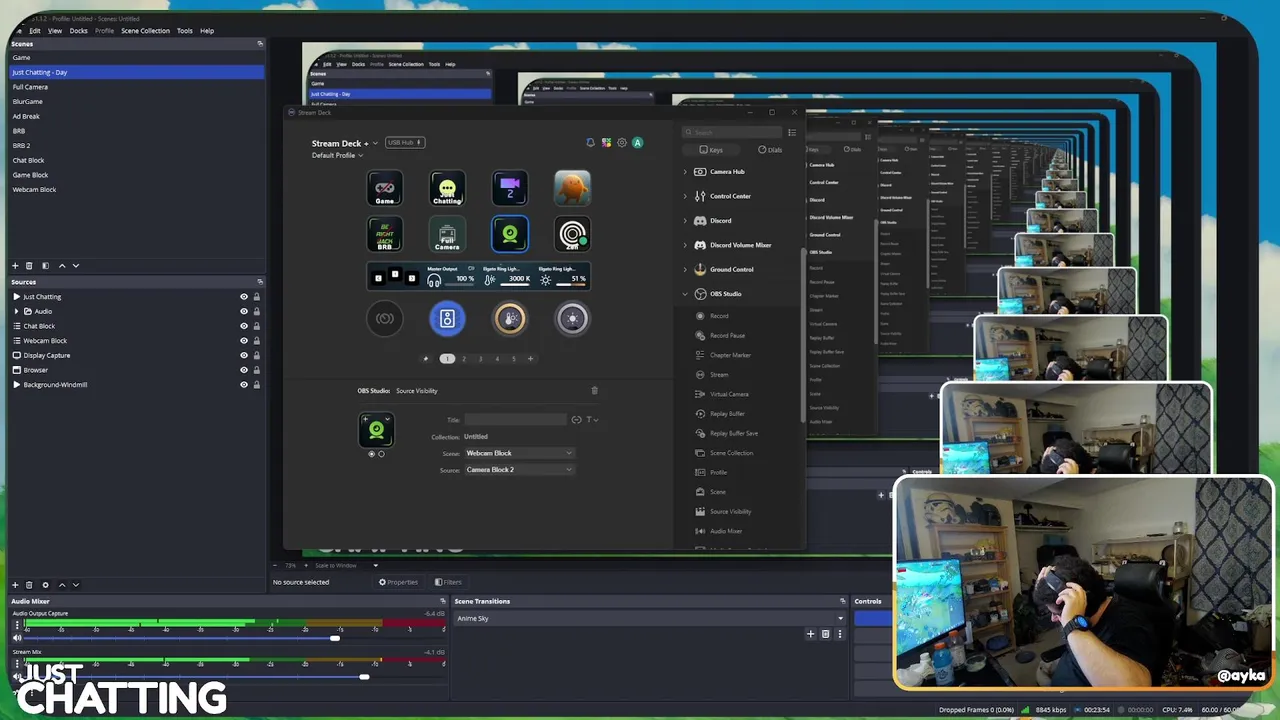Open the Anime Sky transition dropdown
The width and height of the screenshot is (1280, 720).
click(650, 619)
